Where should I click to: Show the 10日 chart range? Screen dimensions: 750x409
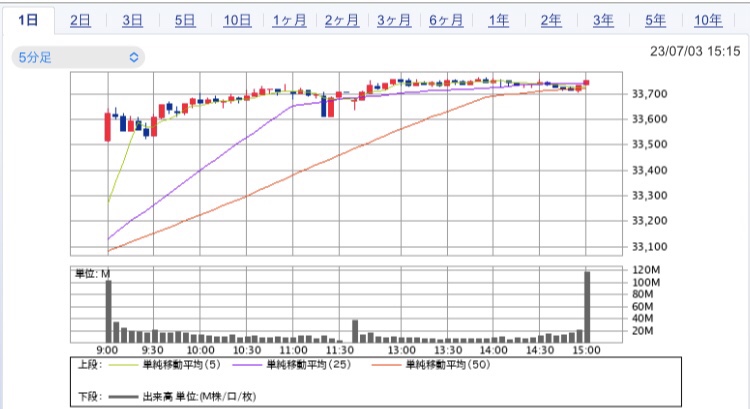click(x=237, y=21)
